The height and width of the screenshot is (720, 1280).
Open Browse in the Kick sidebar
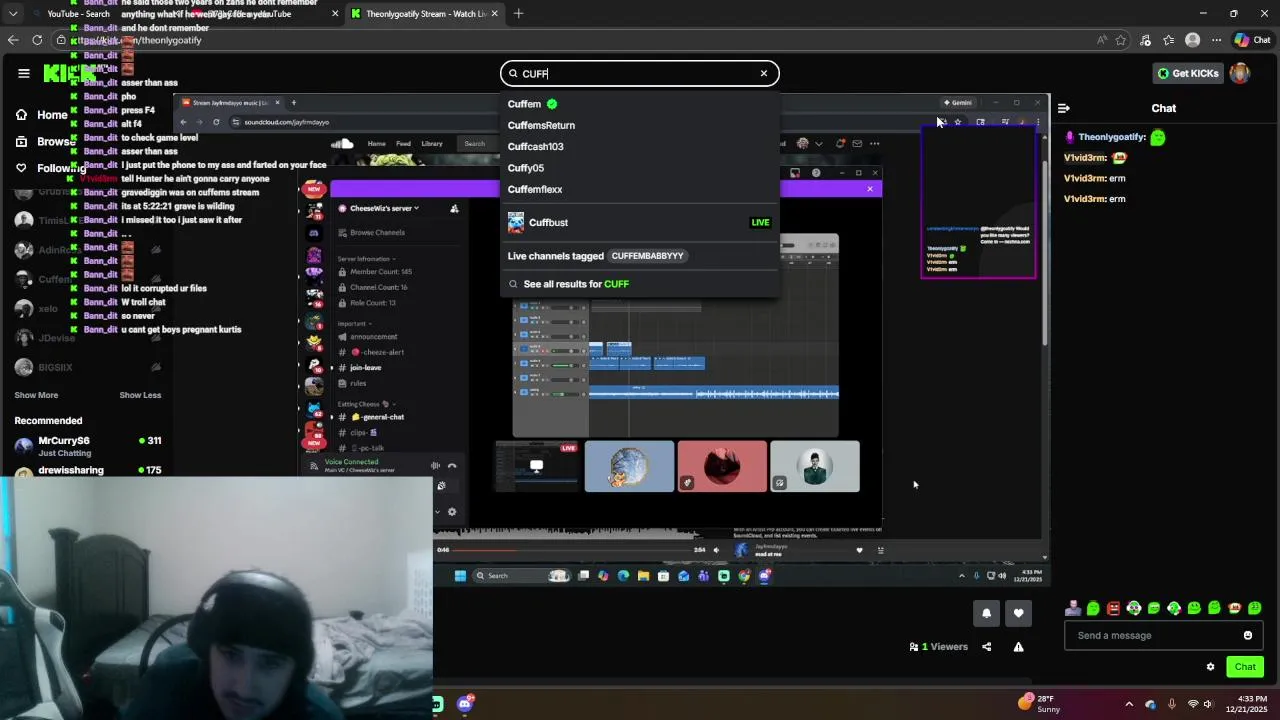pos(46,142)
